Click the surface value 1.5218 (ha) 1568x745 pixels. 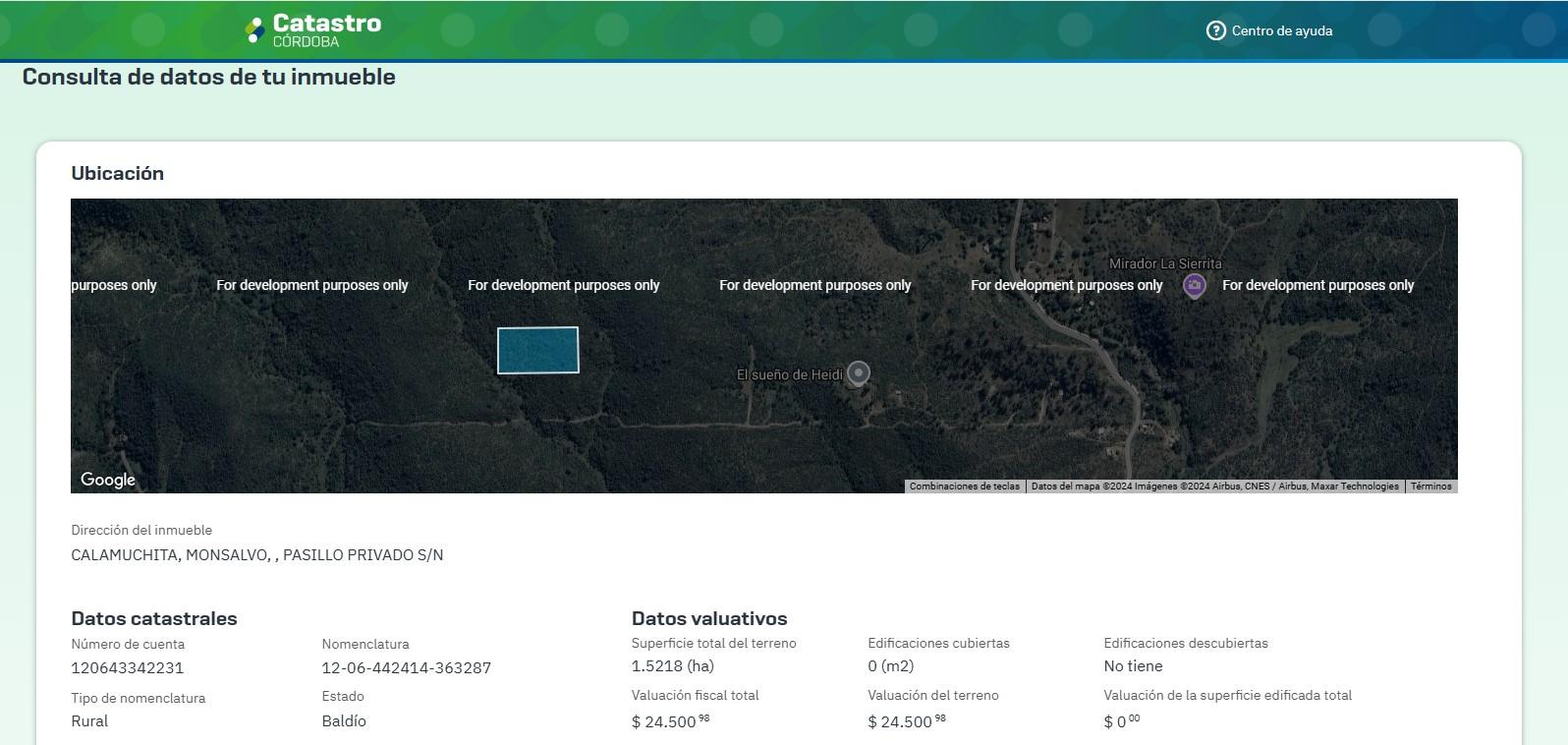pyautogui.click(x=673, y=666)
